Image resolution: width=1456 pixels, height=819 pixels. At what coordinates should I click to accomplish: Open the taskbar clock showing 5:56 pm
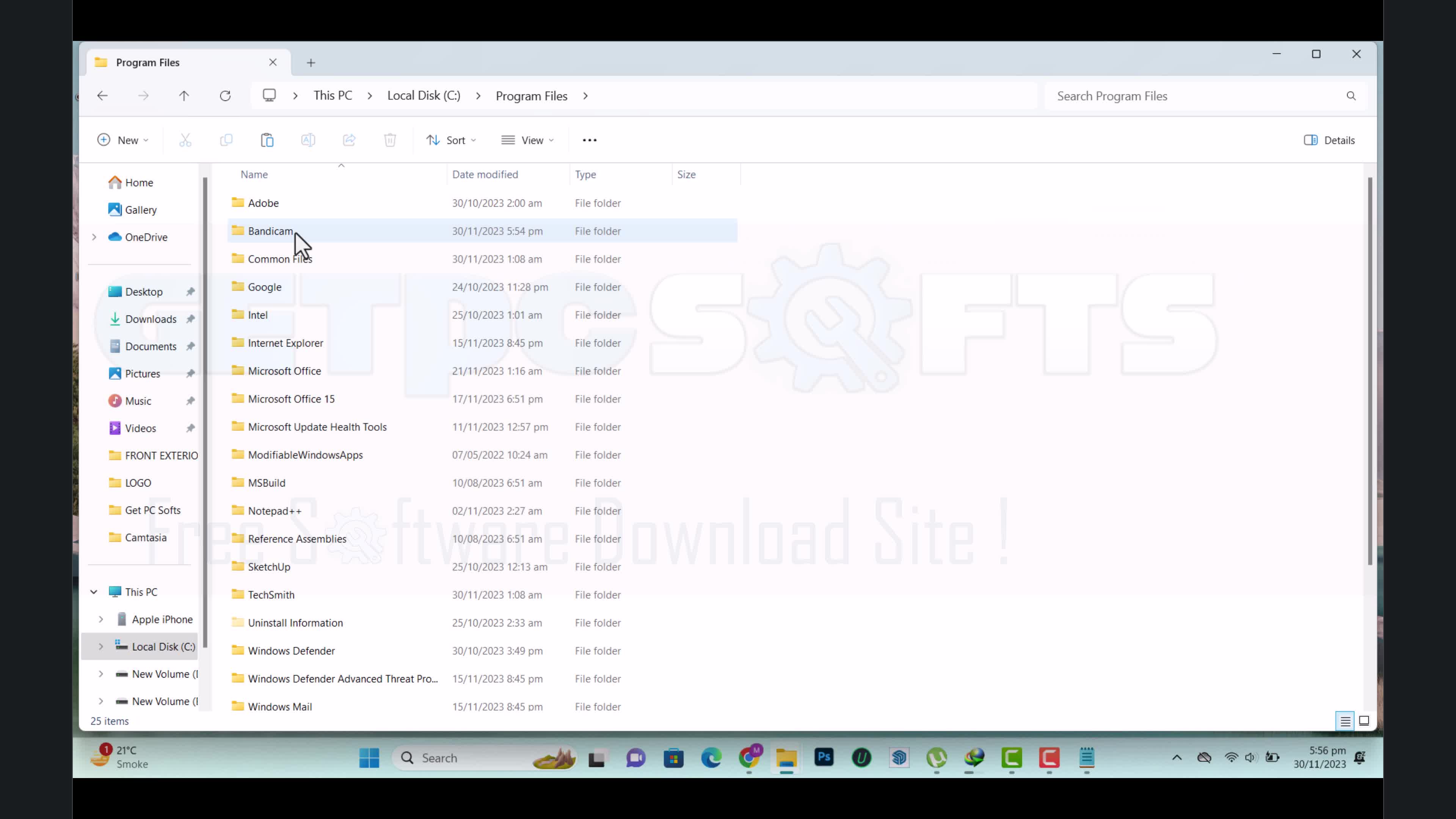click(x=1320, y=758)
